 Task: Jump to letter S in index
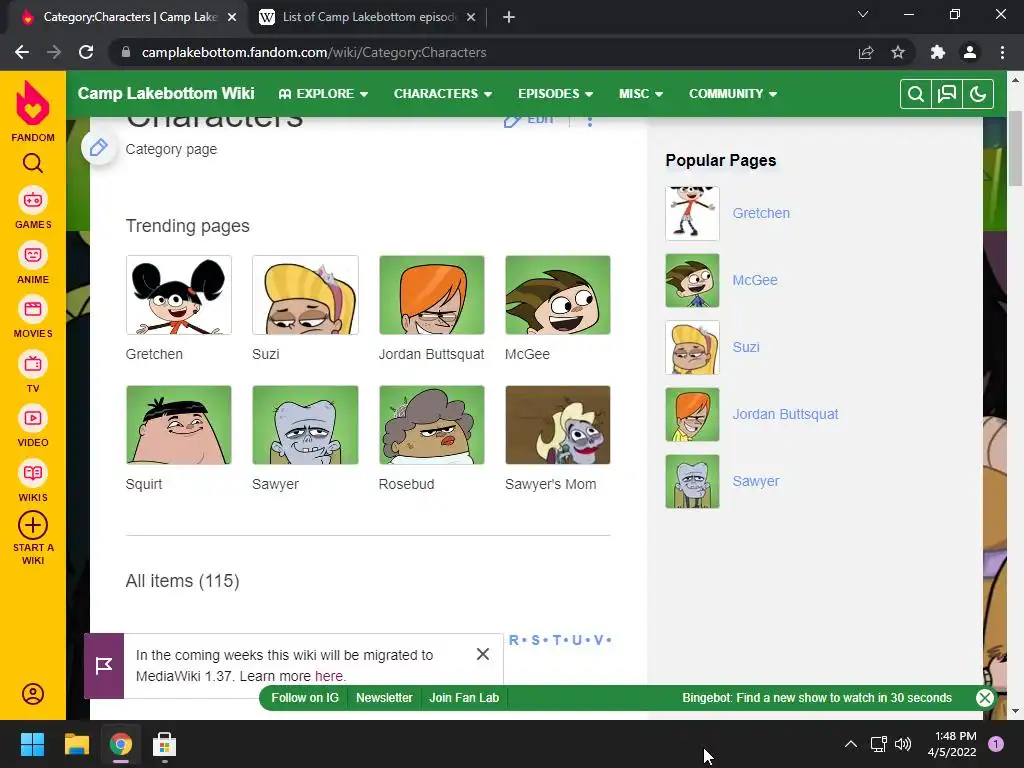click(x=536, y=640)
